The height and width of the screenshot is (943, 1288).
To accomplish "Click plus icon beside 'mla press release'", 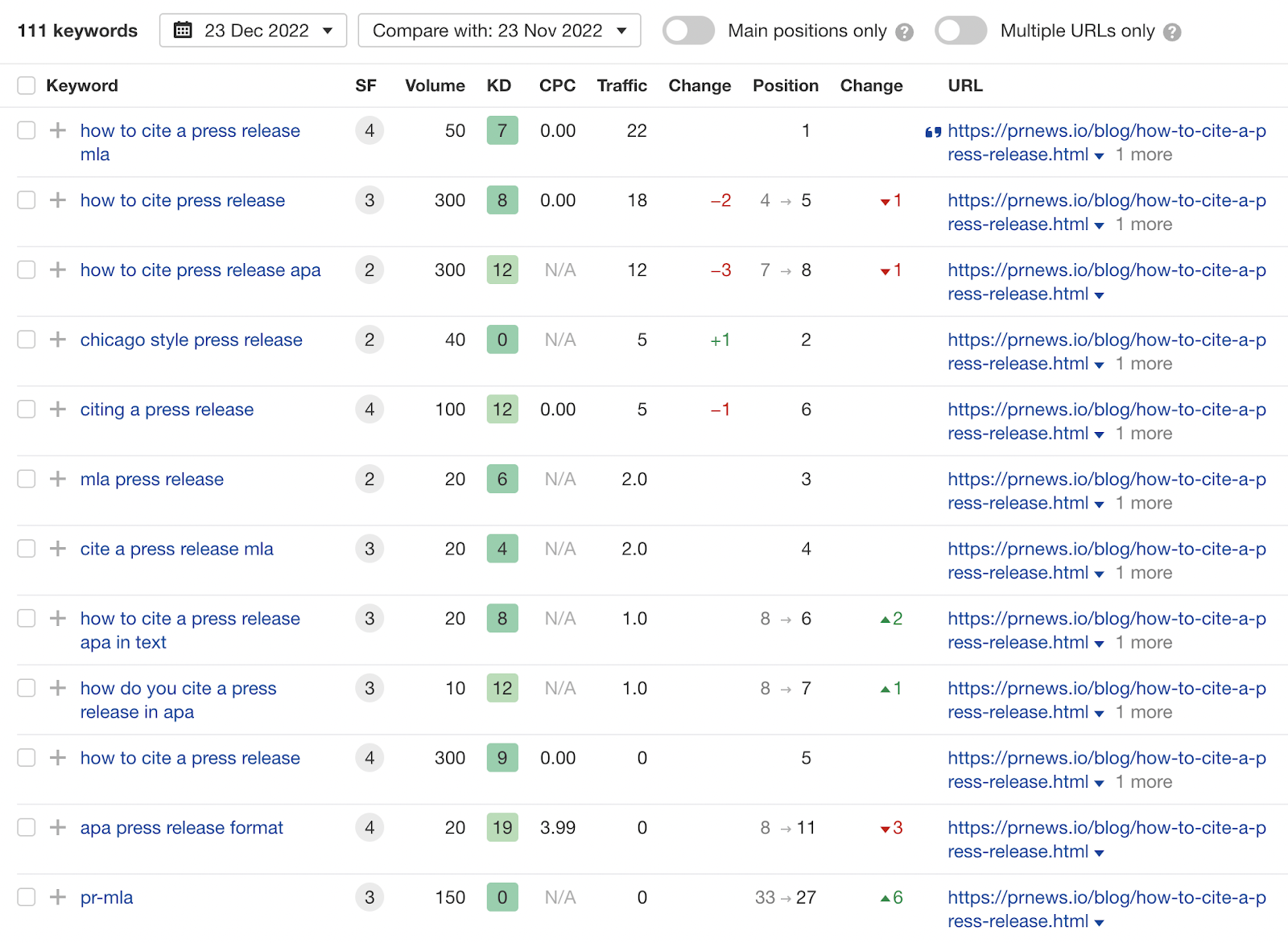I will (57, 479).
